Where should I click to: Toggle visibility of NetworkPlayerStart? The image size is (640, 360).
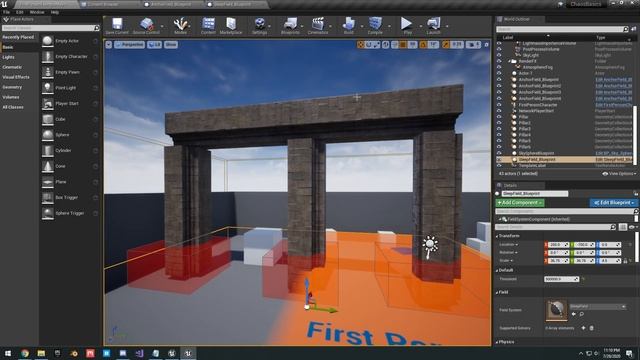coord(499,111)
